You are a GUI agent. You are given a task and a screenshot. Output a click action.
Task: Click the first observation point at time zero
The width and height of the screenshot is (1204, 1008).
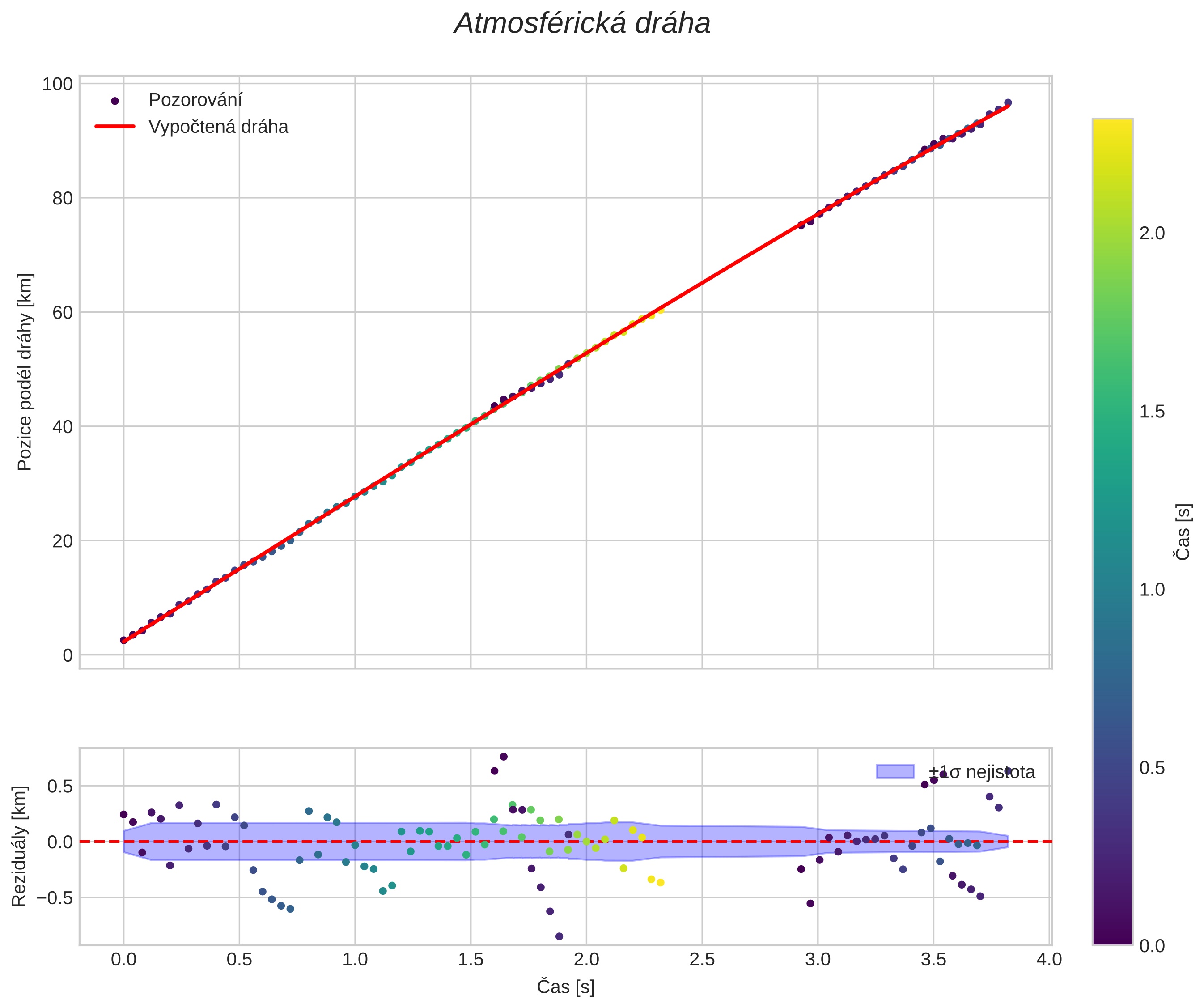pos(123,640)
